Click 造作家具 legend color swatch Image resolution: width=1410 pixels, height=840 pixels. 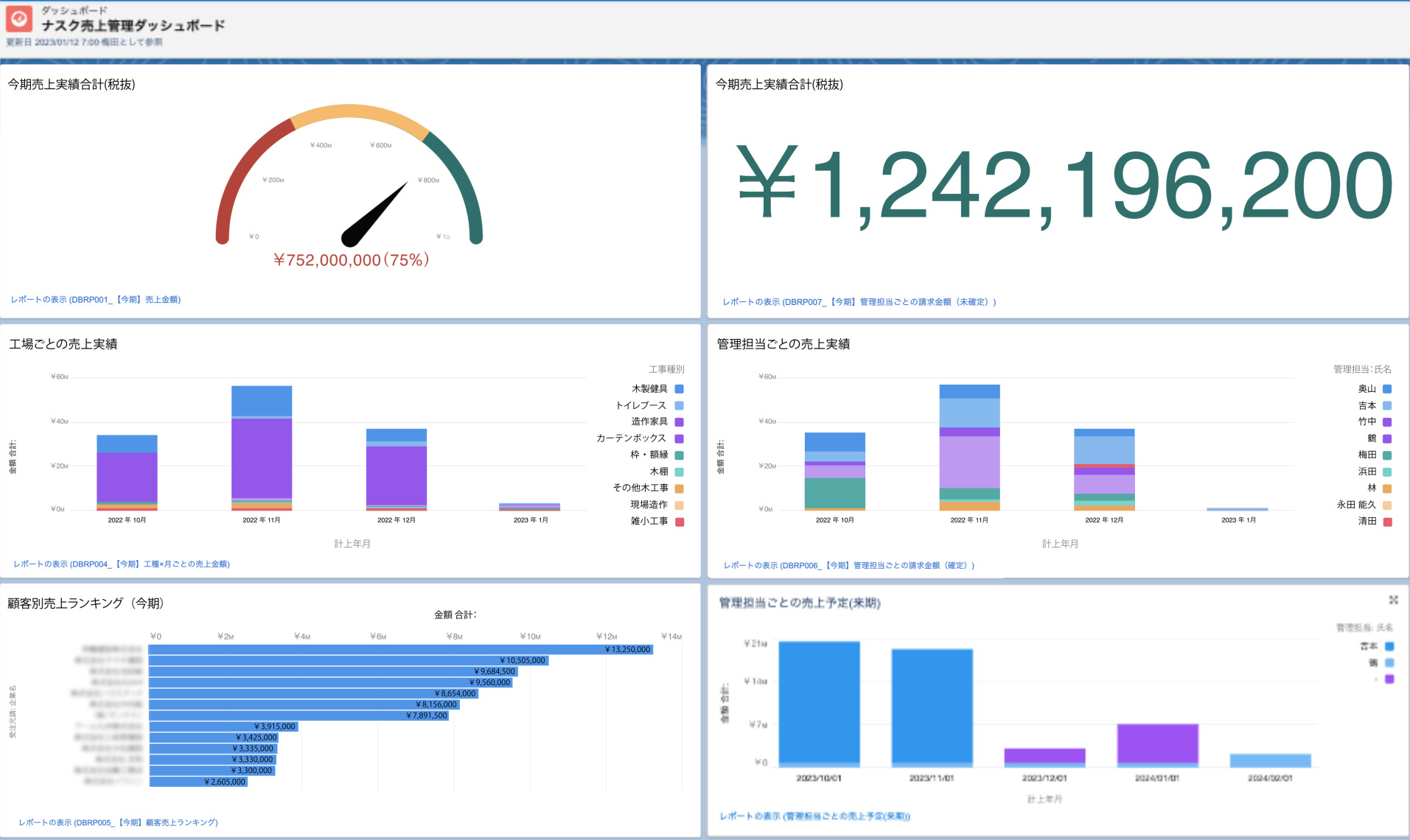pyautogui.click(x=680, y=422)
